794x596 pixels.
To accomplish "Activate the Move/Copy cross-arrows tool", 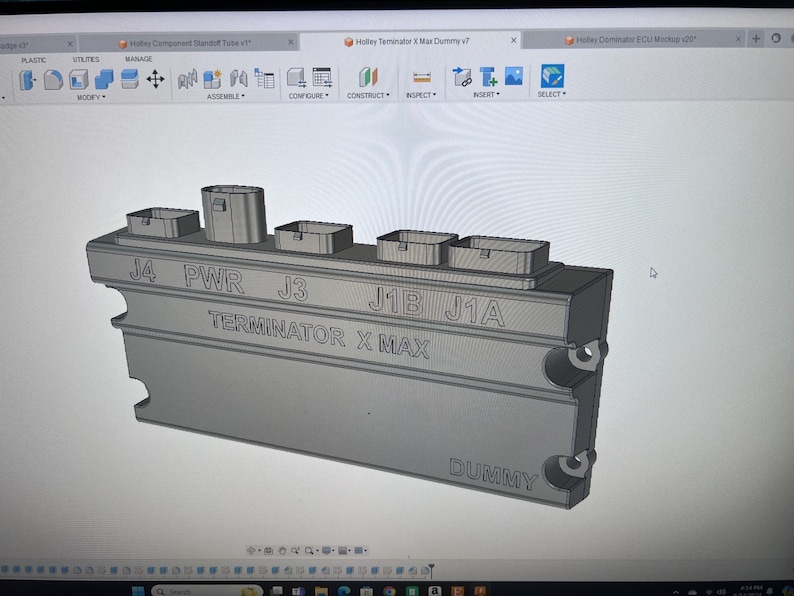I will (x=155, y=80).
